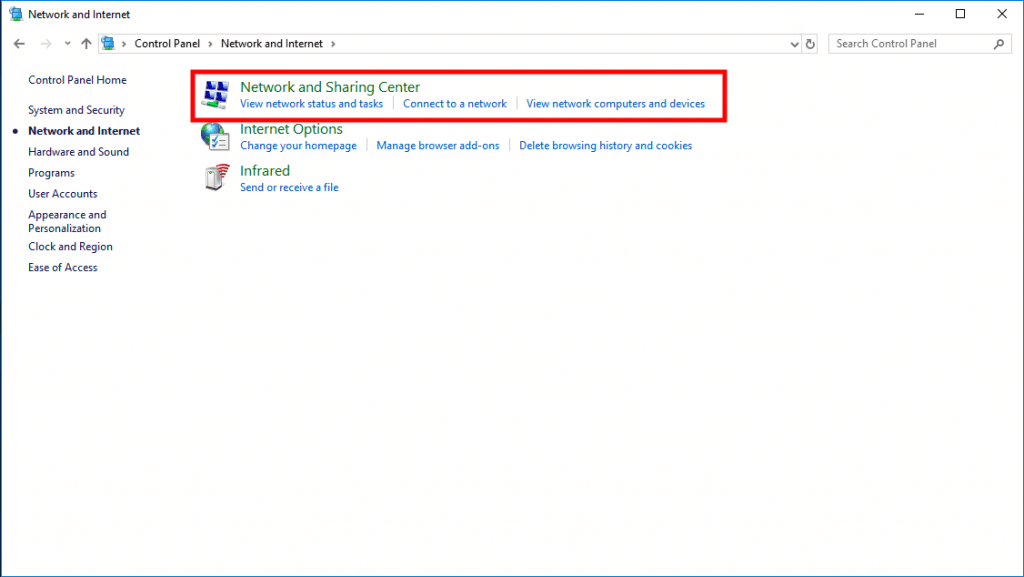The width and height of the screenshot is (1024, 577).
Task: Open the System and Security category
Action: (75, 110)
